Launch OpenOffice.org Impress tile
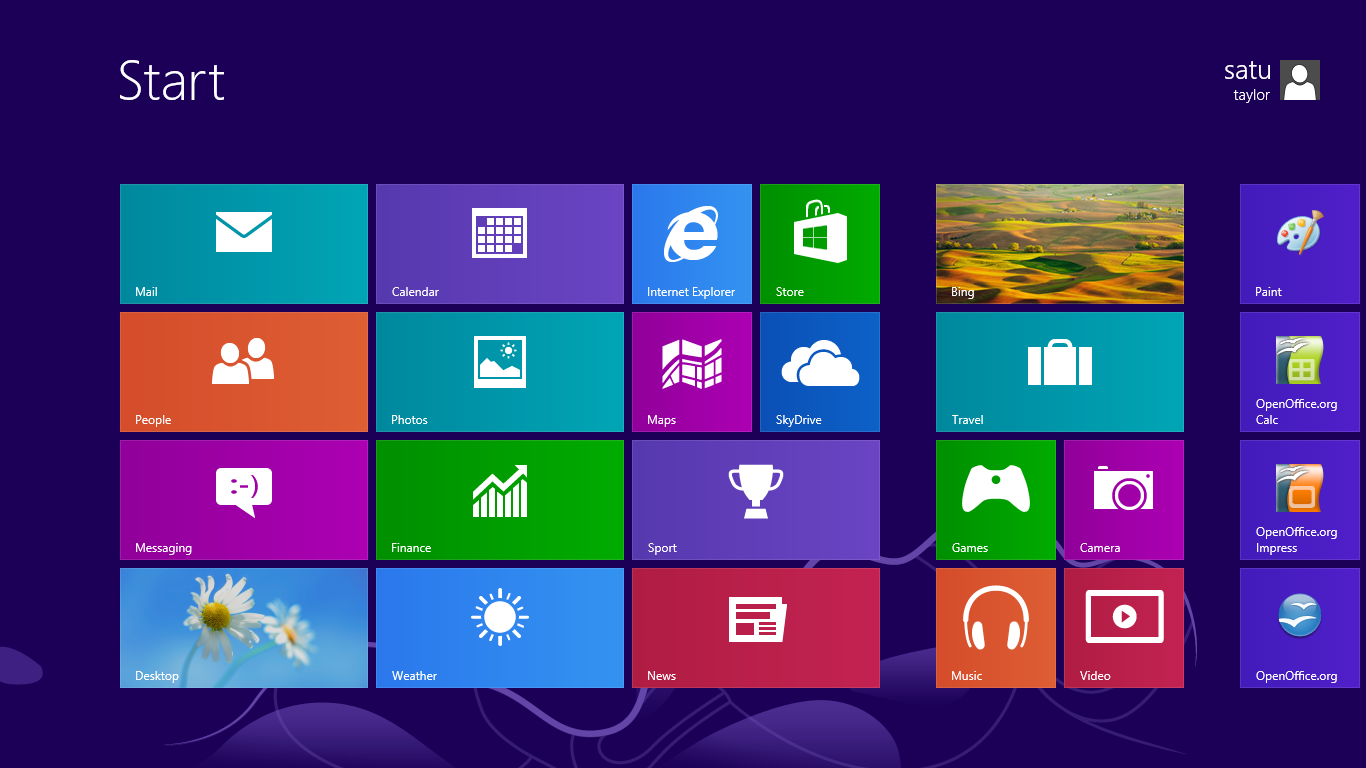 click(x=1300, y=500)
